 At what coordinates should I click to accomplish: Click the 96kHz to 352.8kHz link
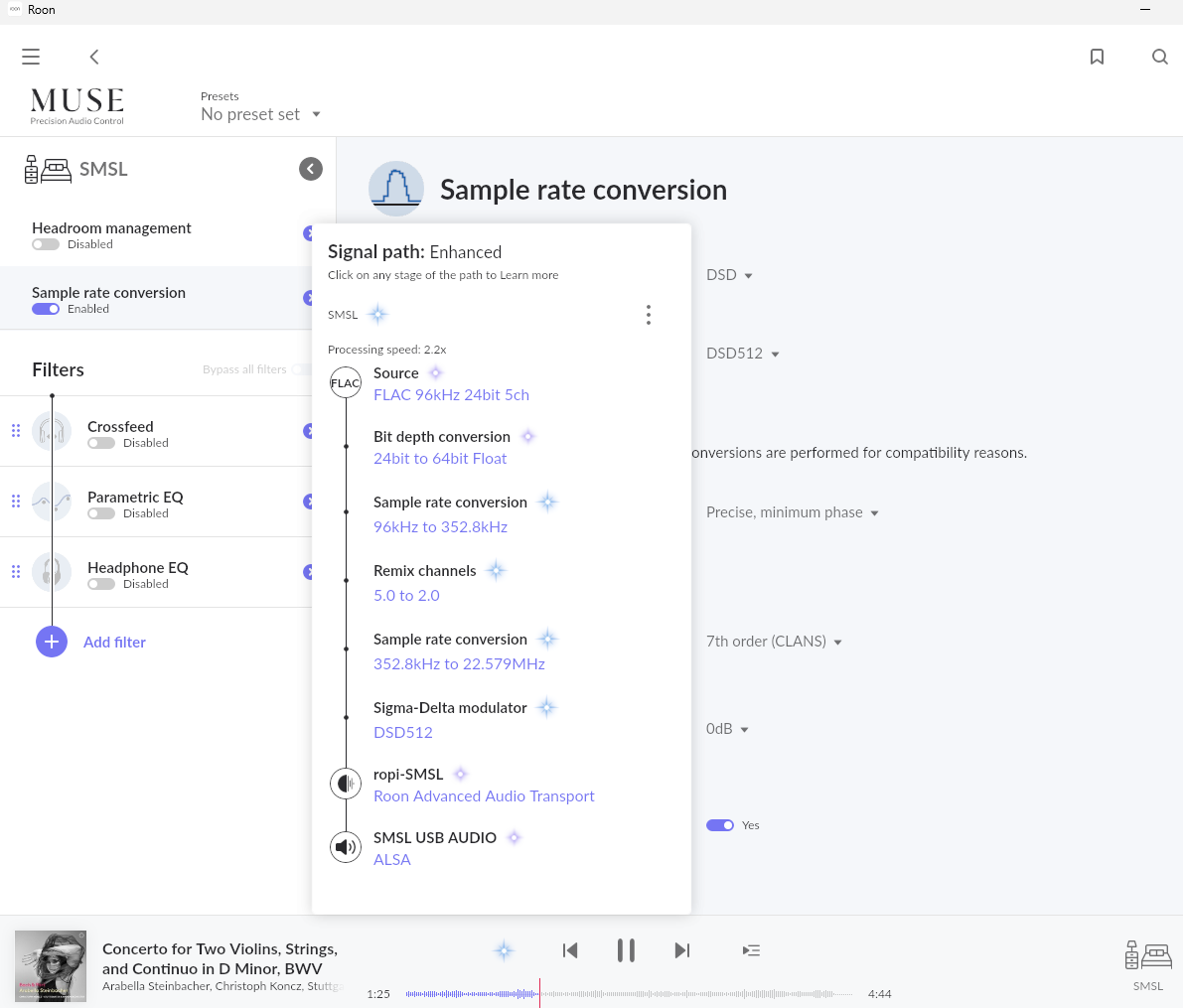point(441,526)
